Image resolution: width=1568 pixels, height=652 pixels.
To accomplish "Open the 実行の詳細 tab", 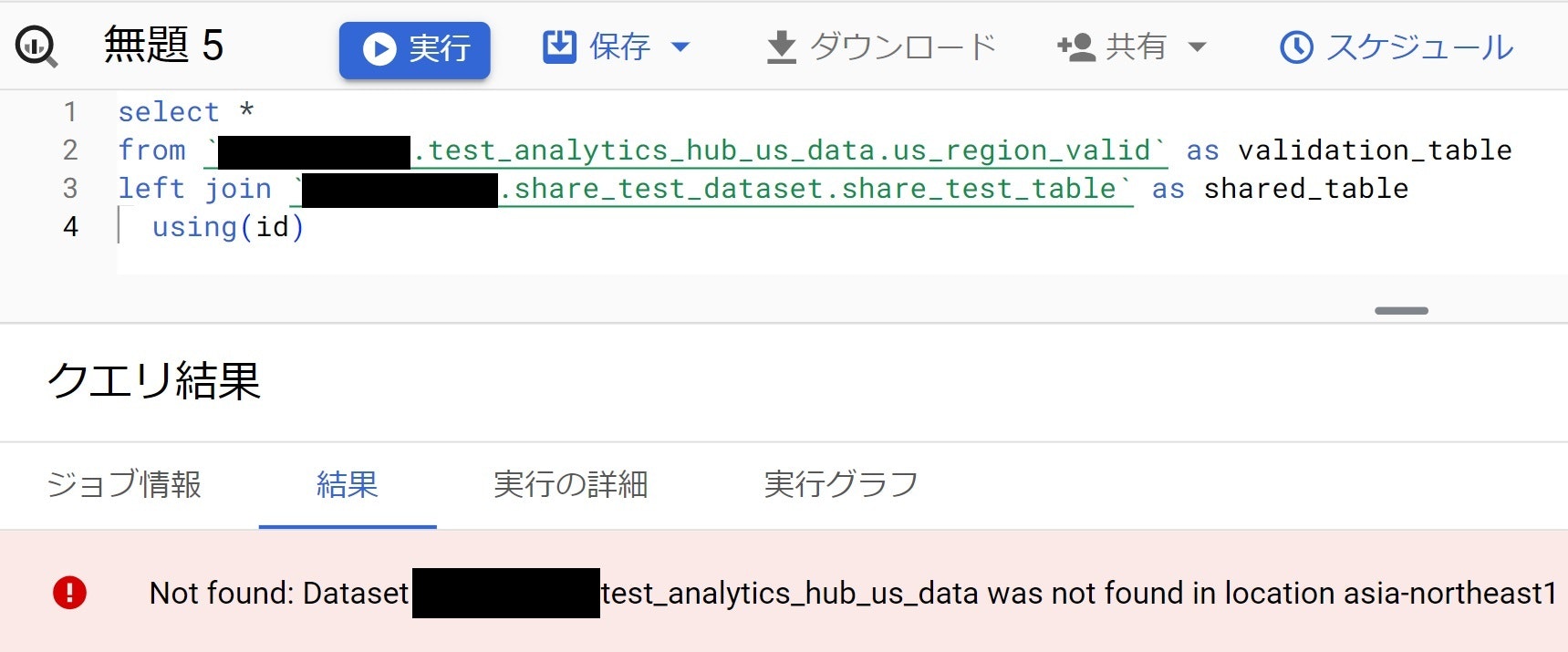I will pos(571,485).
